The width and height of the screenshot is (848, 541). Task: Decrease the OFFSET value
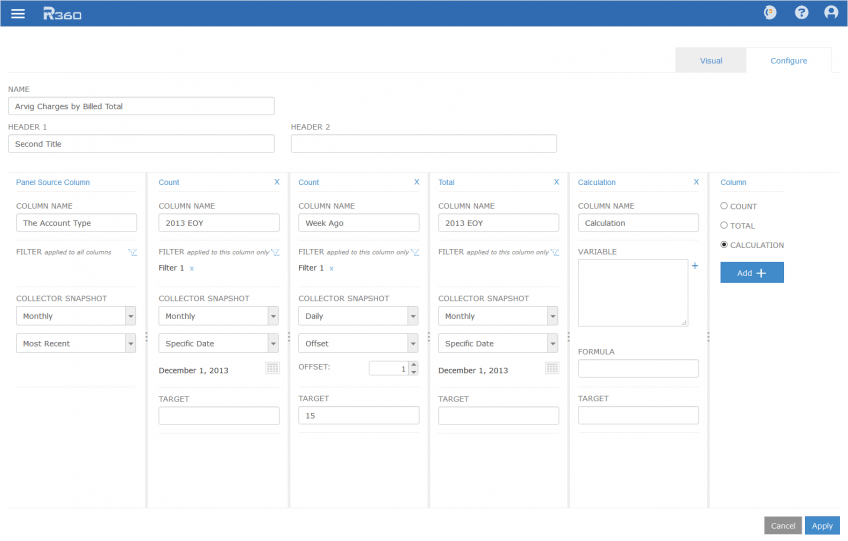[x=414, y=372]
